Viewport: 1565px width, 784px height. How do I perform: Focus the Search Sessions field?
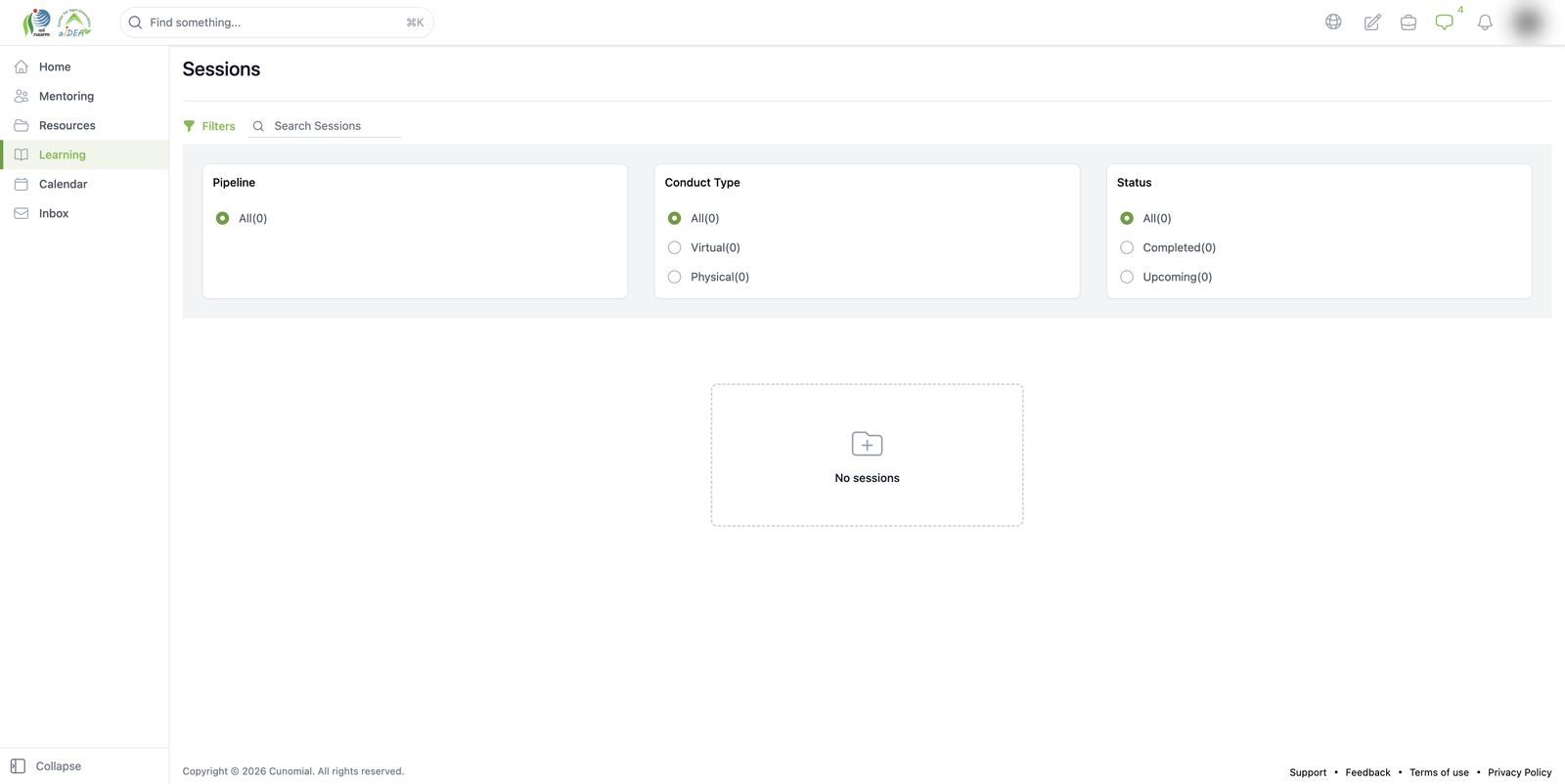click(325, 126)
